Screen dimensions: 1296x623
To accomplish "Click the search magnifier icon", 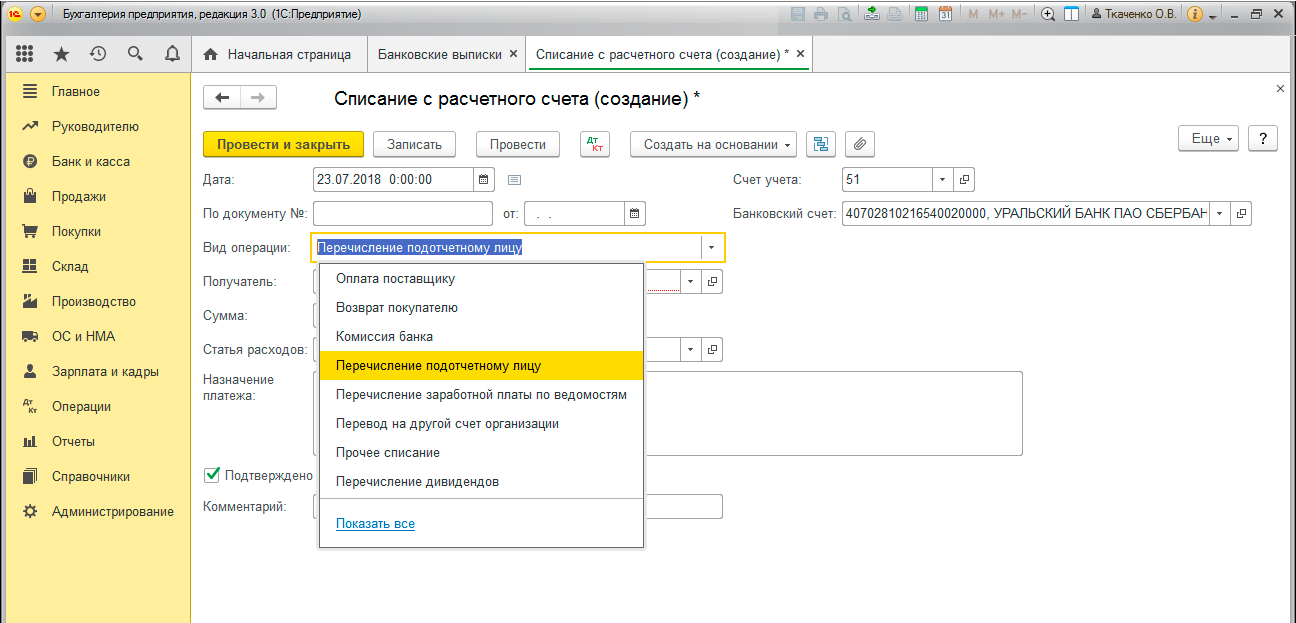I will point(135,54).
